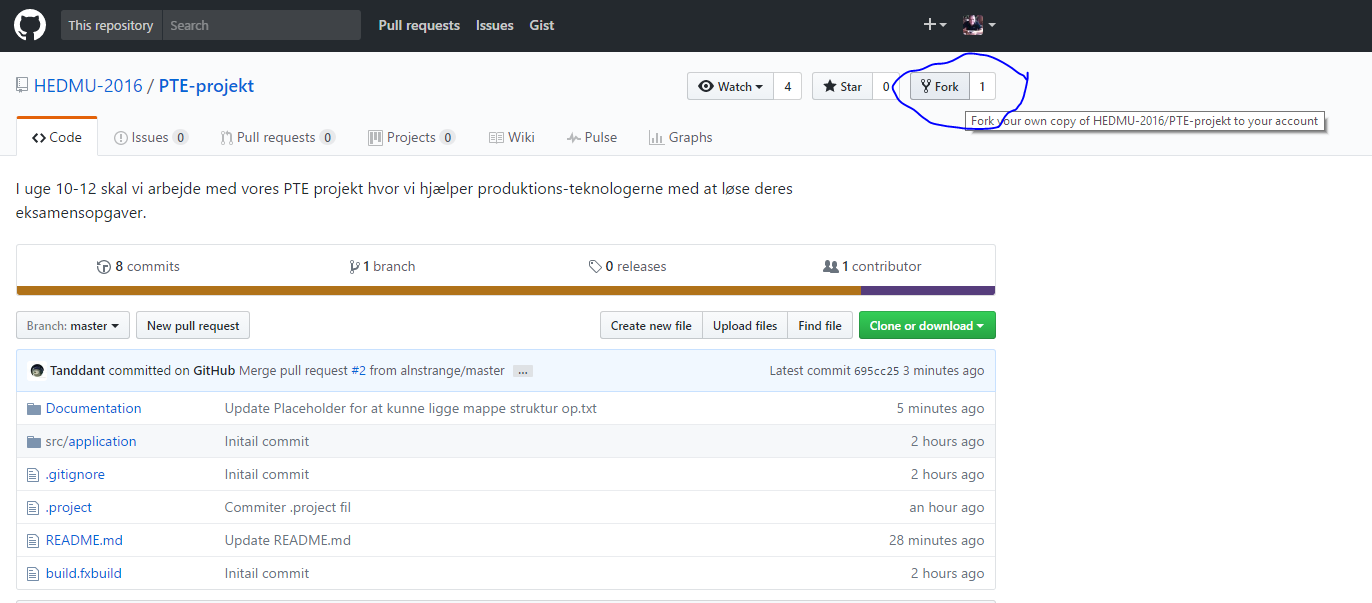Click '5 minutes ago' timestamp
This screenshot has height=603, width=1372.
(940, 408)
